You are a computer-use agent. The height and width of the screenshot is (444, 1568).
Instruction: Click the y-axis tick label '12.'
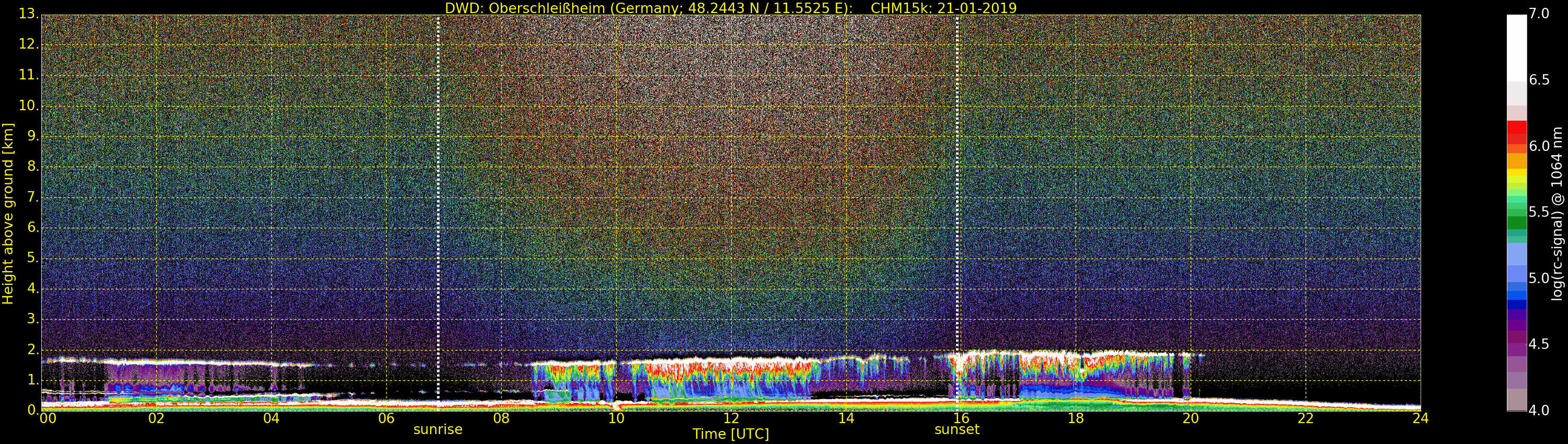tap(29, 44)
